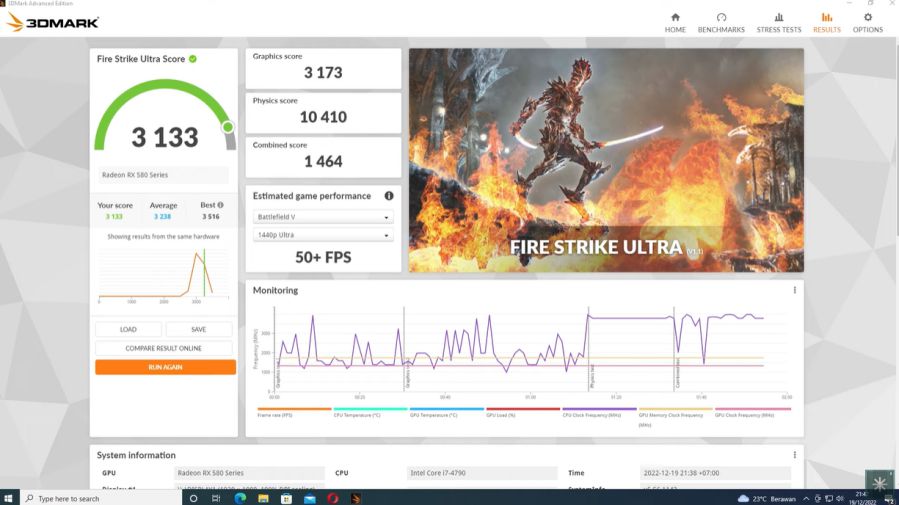Screen dimensions: 899x505
Task: Open the 1440p Ultra resolution dropdown
Action: coord(323,235)
